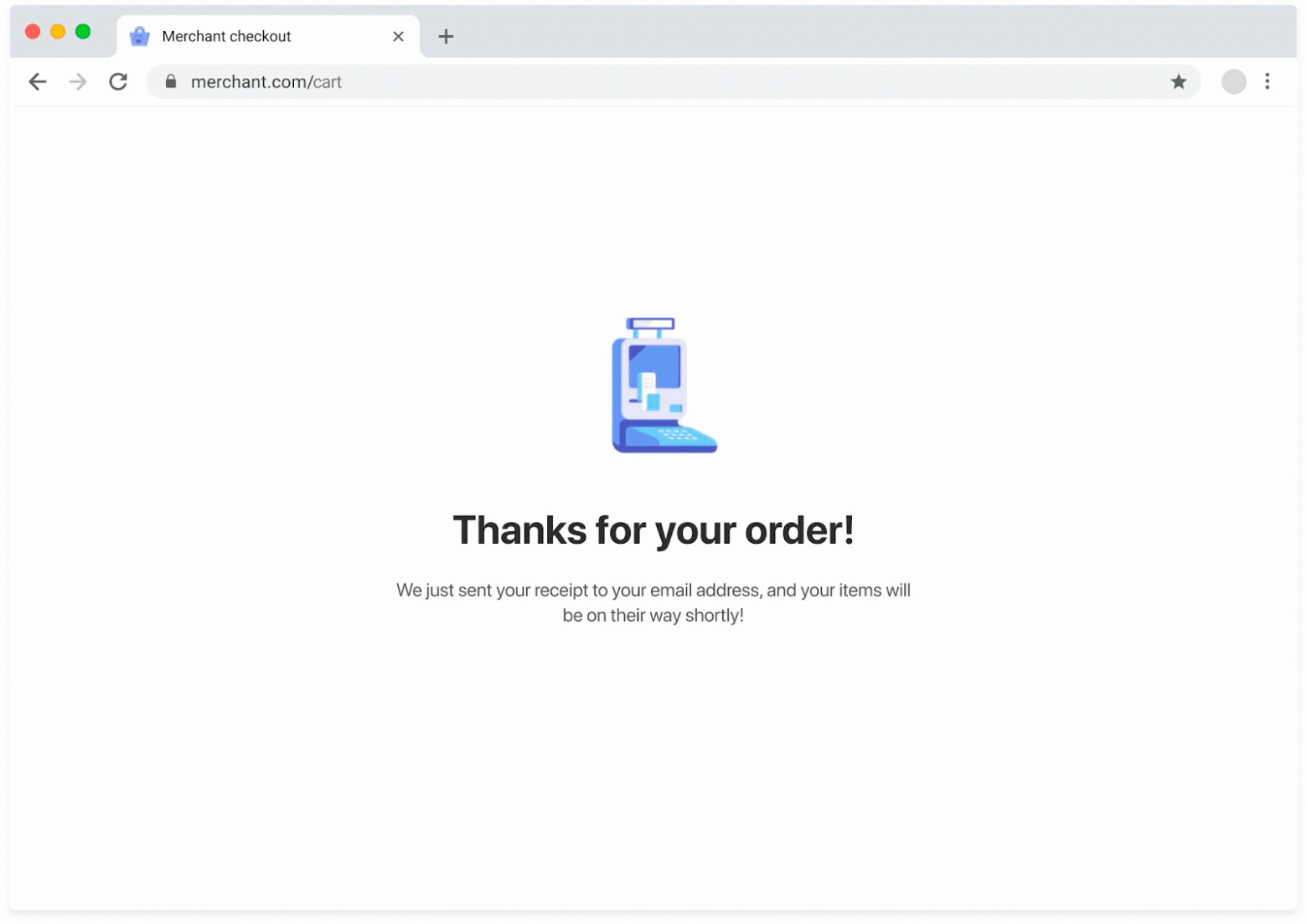Click the green maximize window button
The width and height of the screenshot is (1307, 924).
pos(83,32)
